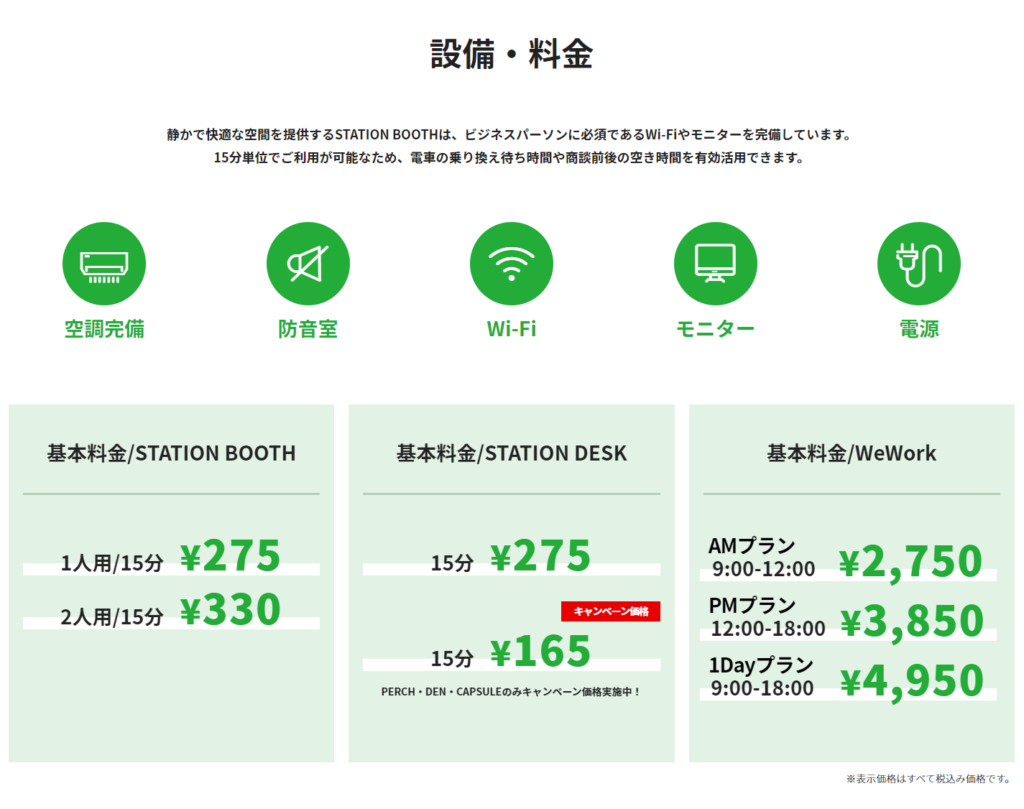Screen dimensions: 1024x809
Task: Click the monitor screen icon
Action: click(x=715, y=263)
